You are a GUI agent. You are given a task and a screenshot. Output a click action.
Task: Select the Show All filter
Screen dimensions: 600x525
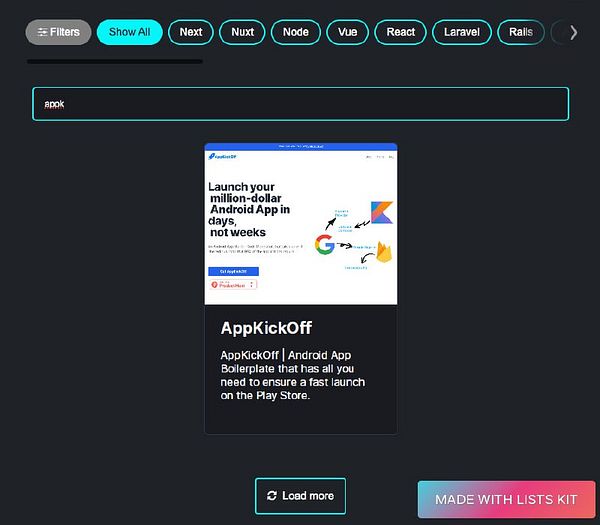click(x=129, y=32)
